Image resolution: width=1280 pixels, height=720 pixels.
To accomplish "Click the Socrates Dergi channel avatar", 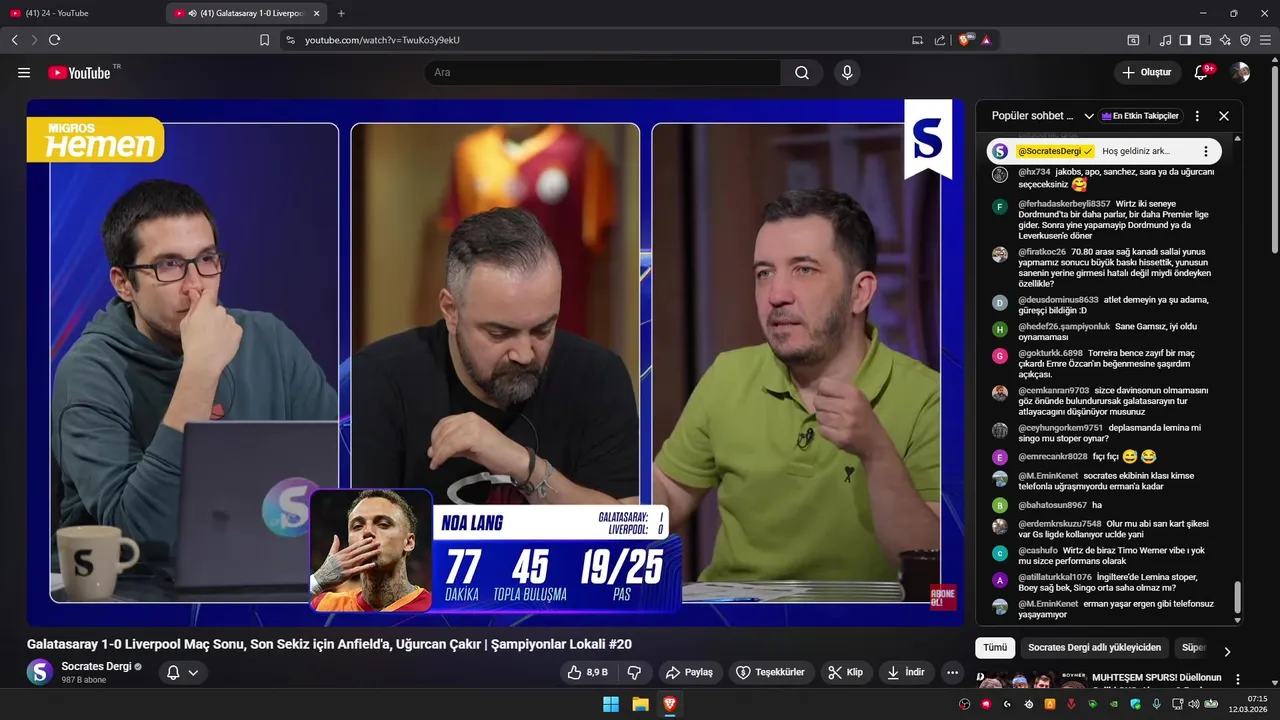I will (x=40, y=672).
